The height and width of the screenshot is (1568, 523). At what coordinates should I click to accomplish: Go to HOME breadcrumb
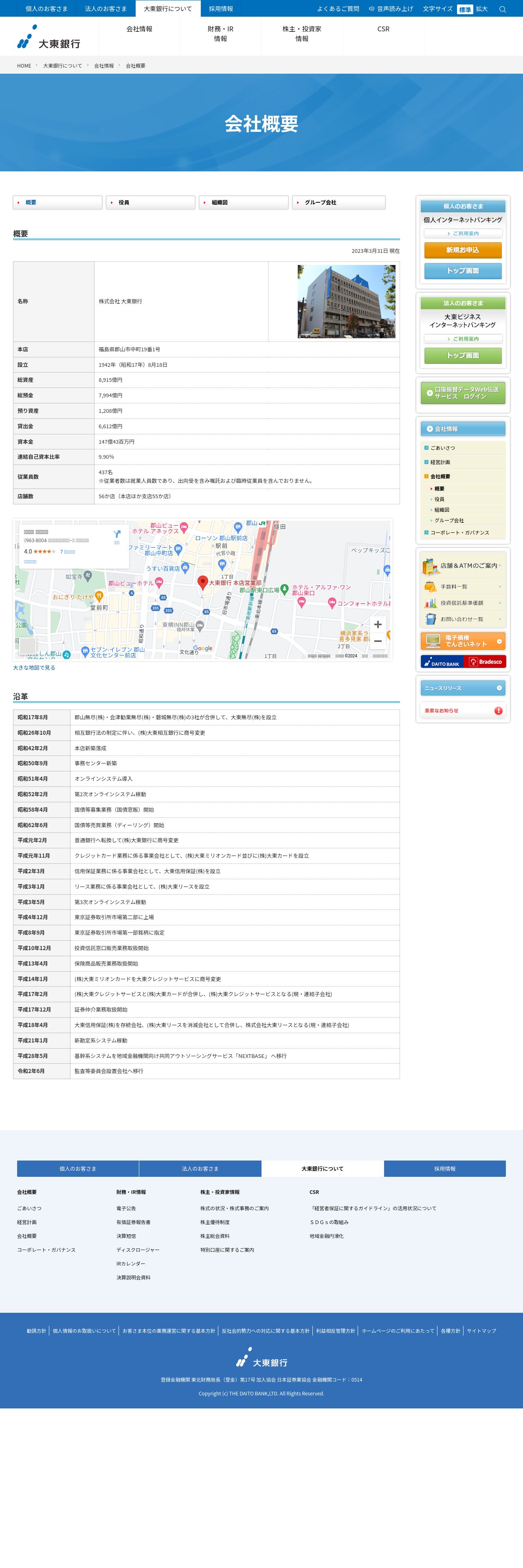24,66
